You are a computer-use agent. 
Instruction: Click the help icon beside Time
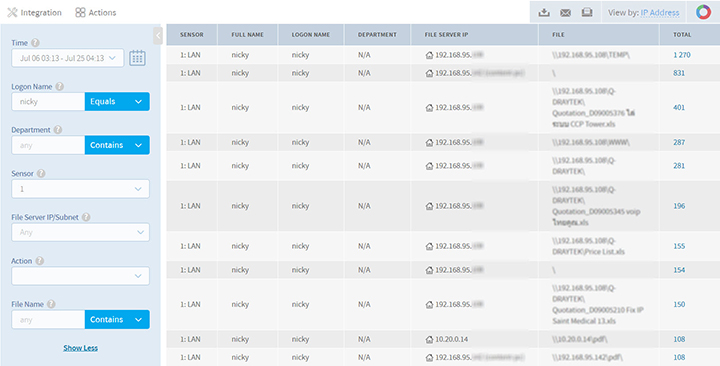[36, 43]
